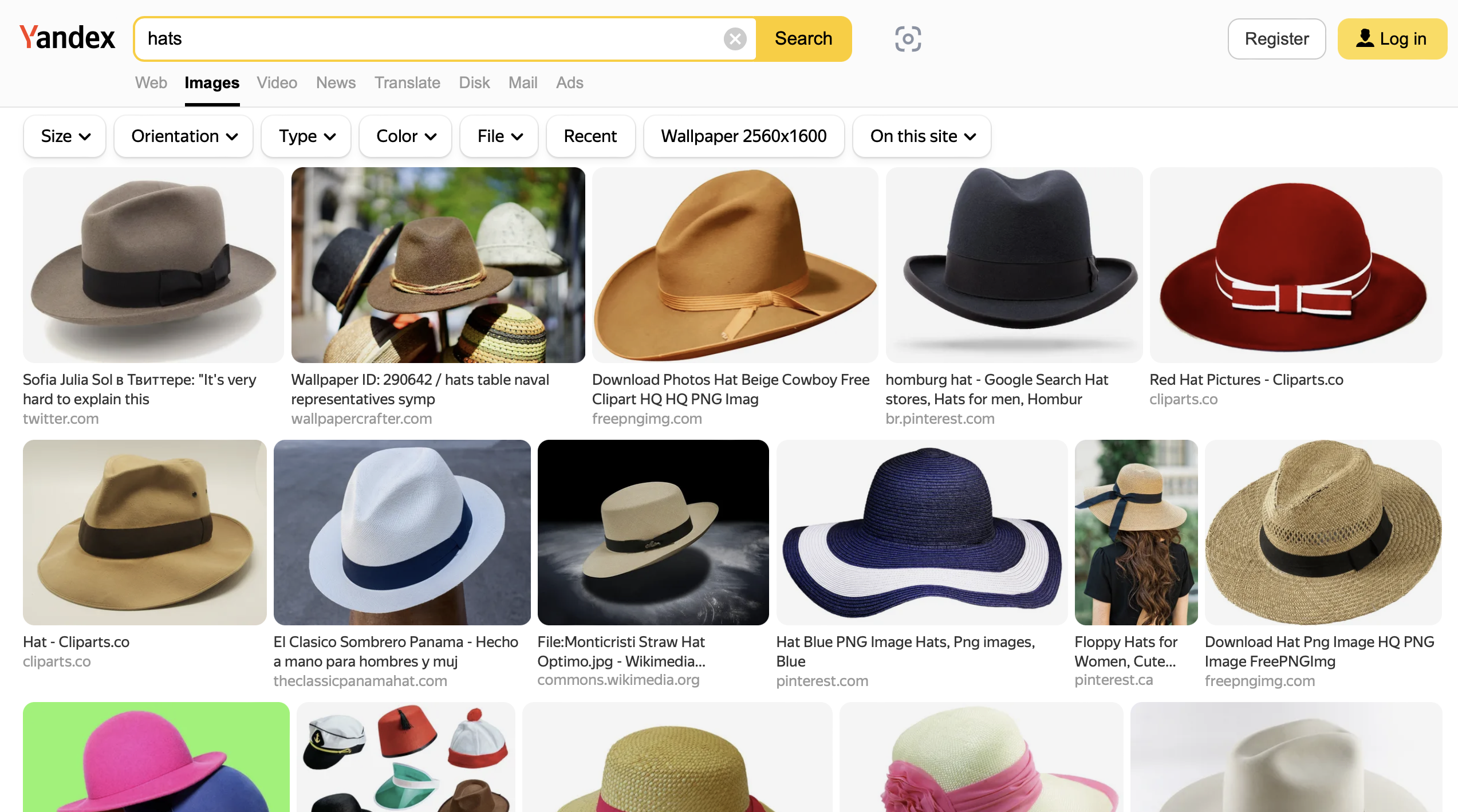The height and width of the screenshot is (812, 1458).
Task: Open the white cowboy hat thumbnail
Action: (1286, 757)
